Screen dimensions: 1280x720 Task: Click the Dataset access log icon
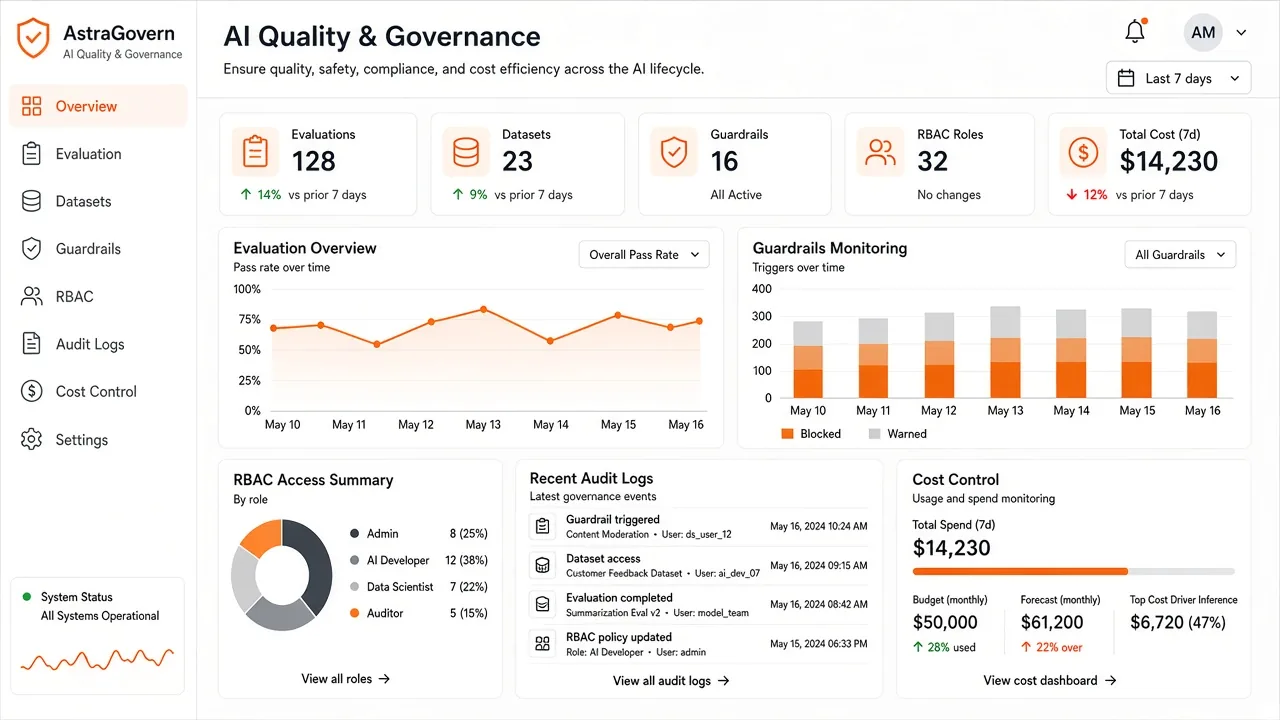tap(543, 565)
